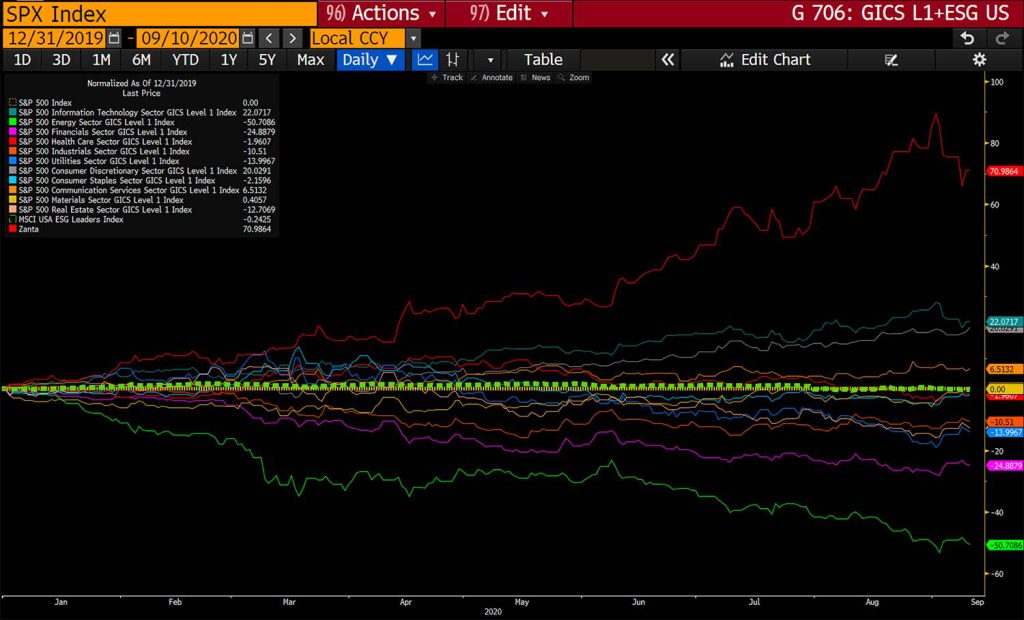This screenshot has height=620, width=1024.
Task: Select the YTD range tab
Action: [185, 60]
